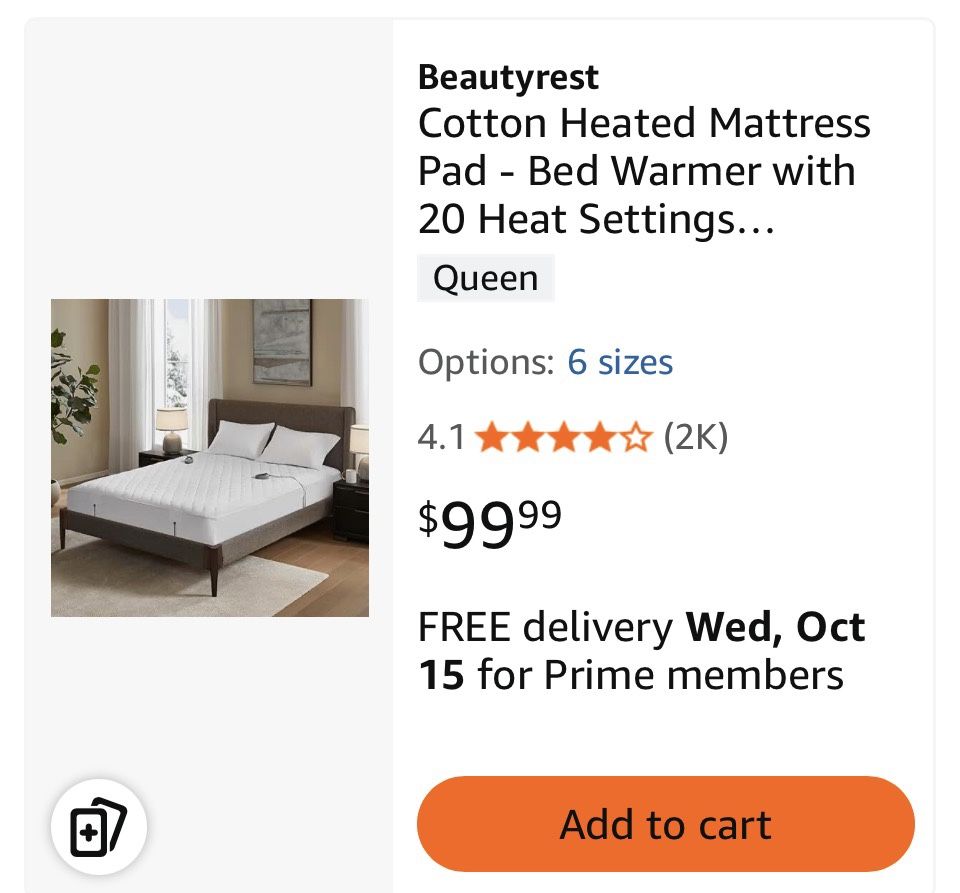
Task: Click the 20 Heat Settings title line
Action: (x=596, y=218)
